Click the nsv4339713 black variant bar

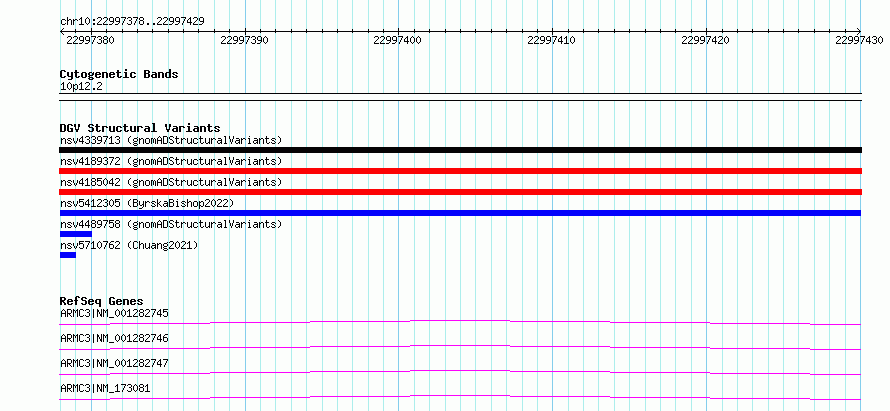coord(460,150)
